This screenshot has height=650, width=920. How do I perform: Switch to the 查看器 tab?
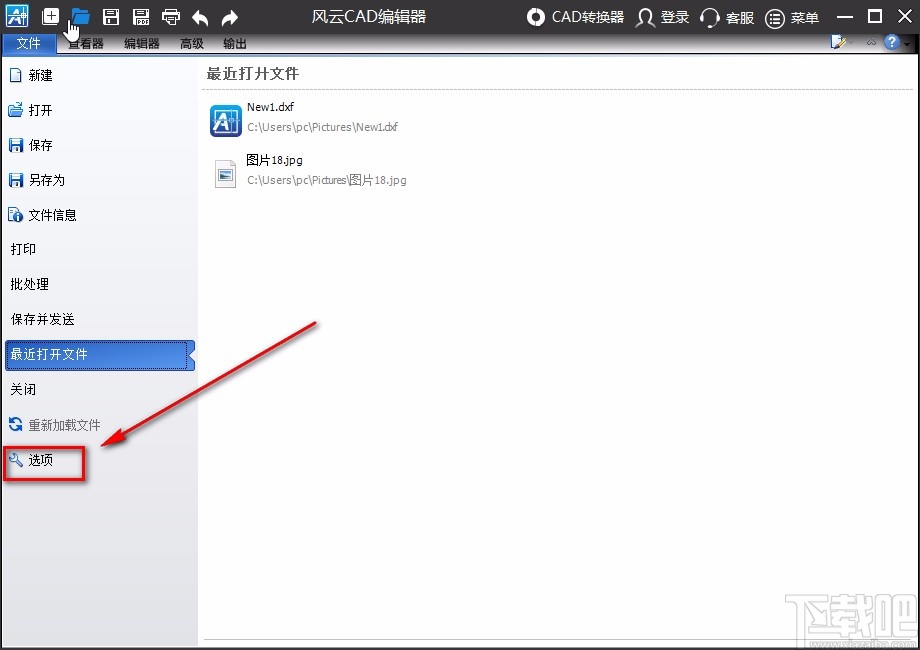pos(85,44)
